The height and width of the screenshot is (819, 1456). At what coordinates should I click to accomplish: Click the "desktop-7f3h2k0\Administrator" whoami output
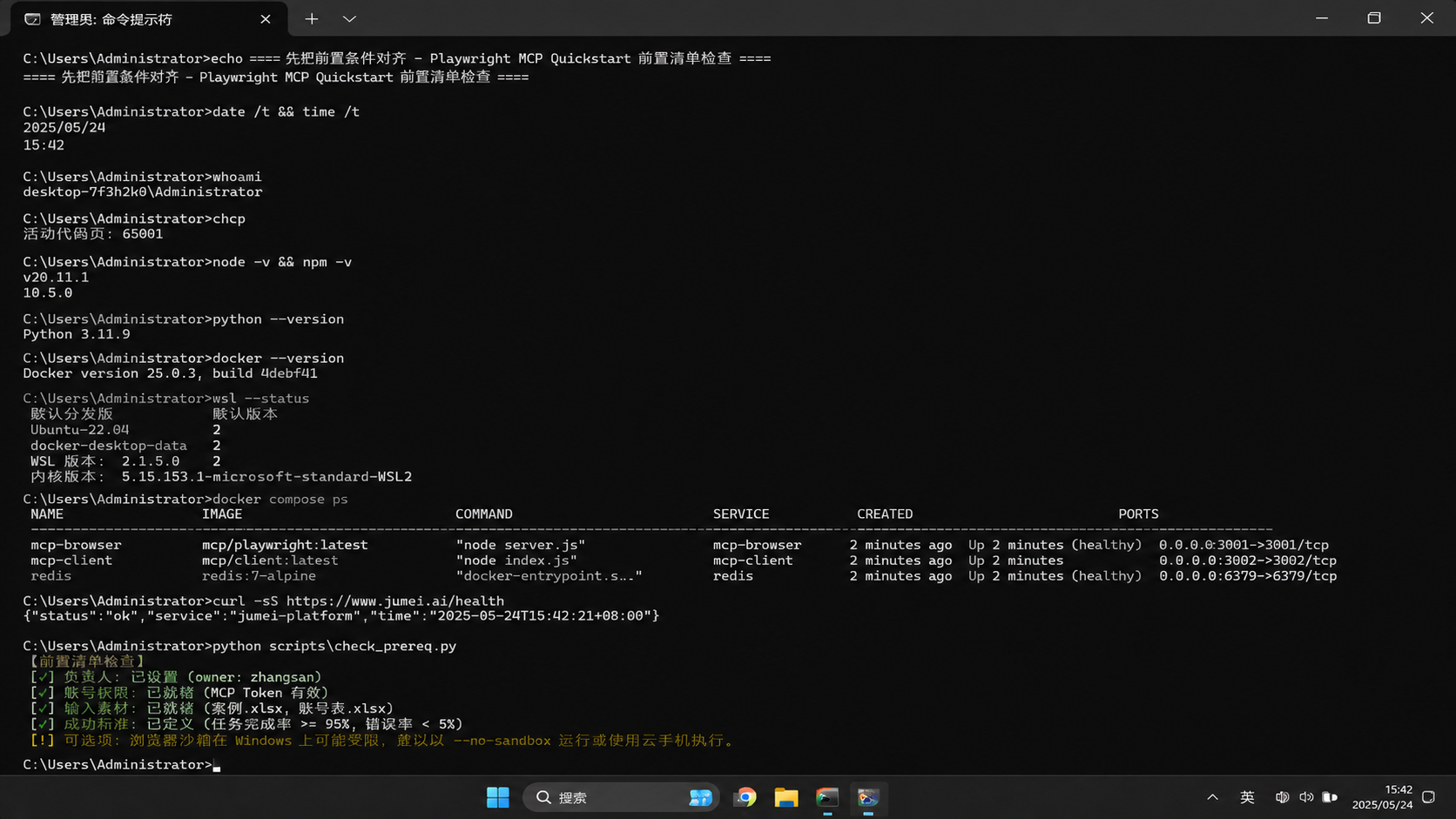[143, 192]
